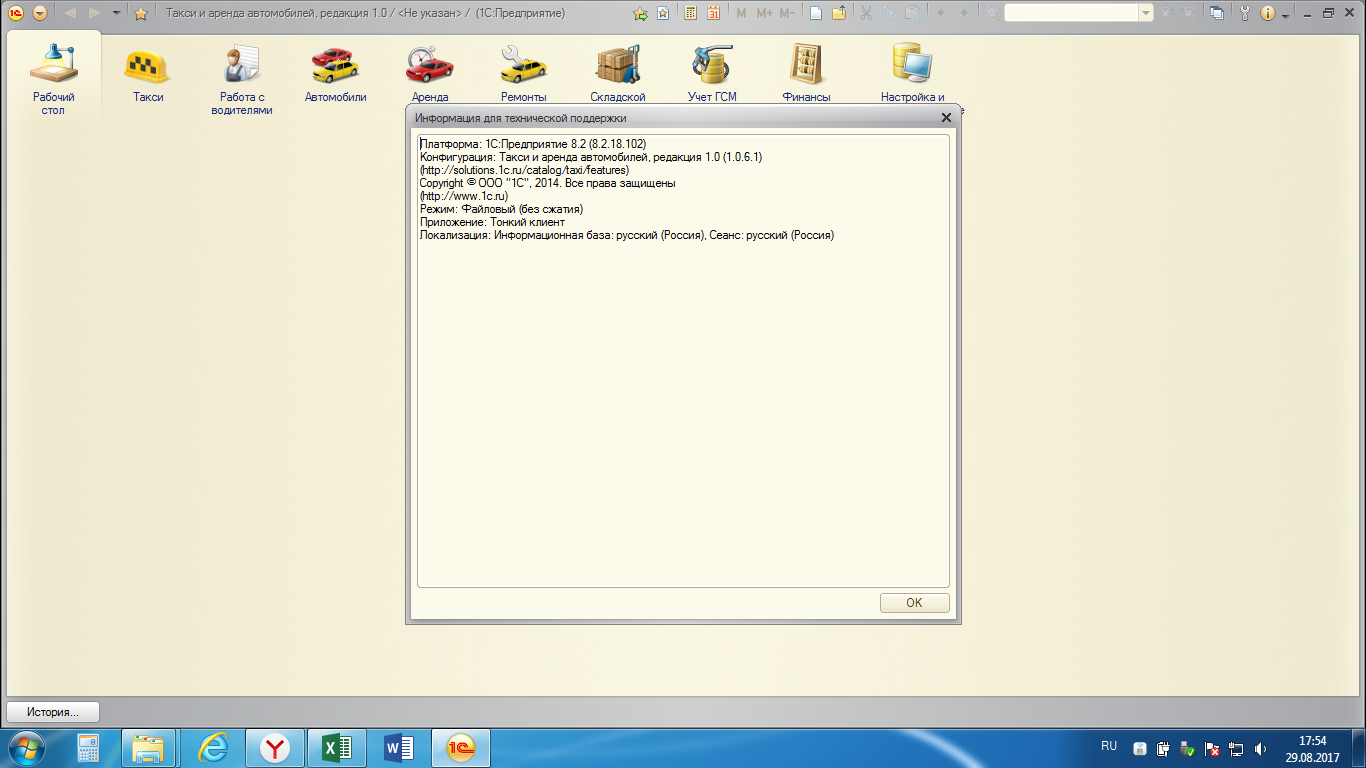The width and height of the screenshot is (1366, 768).
Task: Select the Учет ГСМ section
Action: pos(711,74)
